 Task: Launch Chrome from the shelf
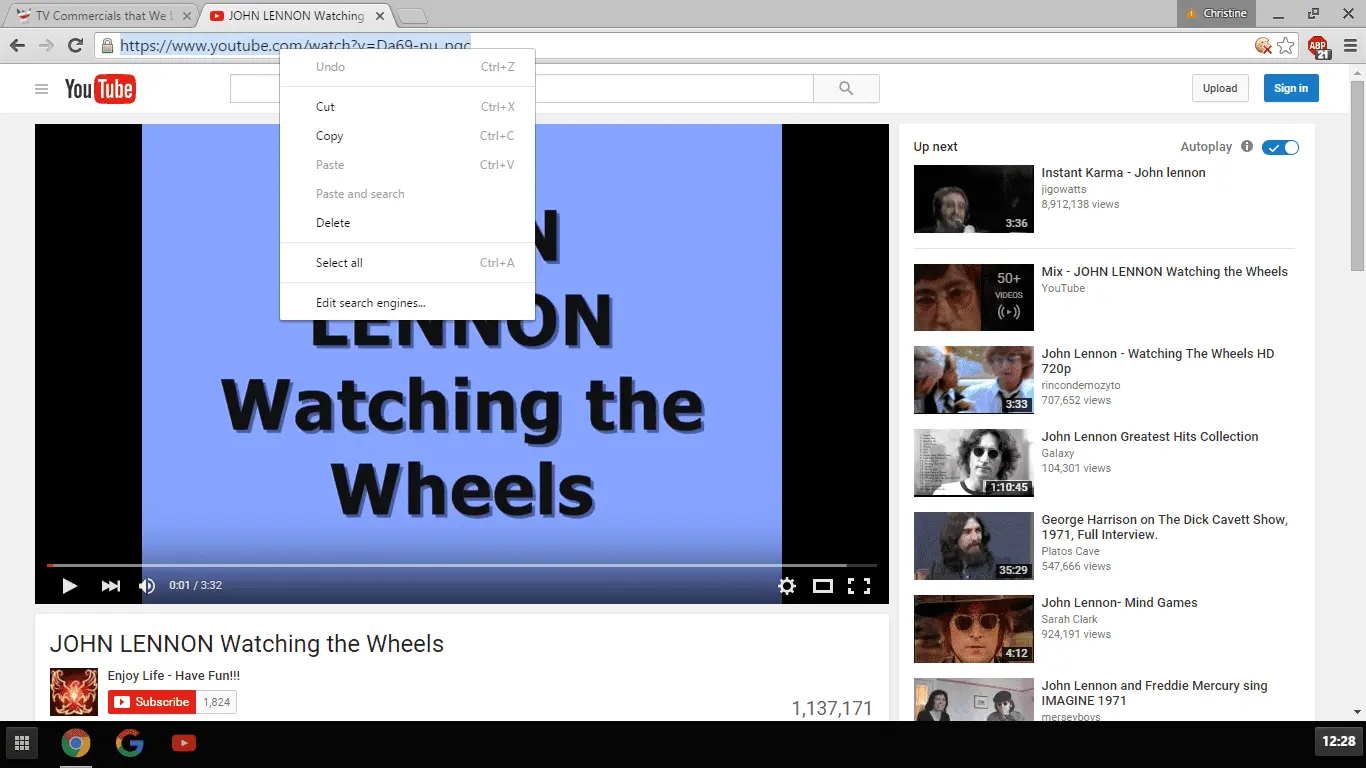tap(75, 743)
